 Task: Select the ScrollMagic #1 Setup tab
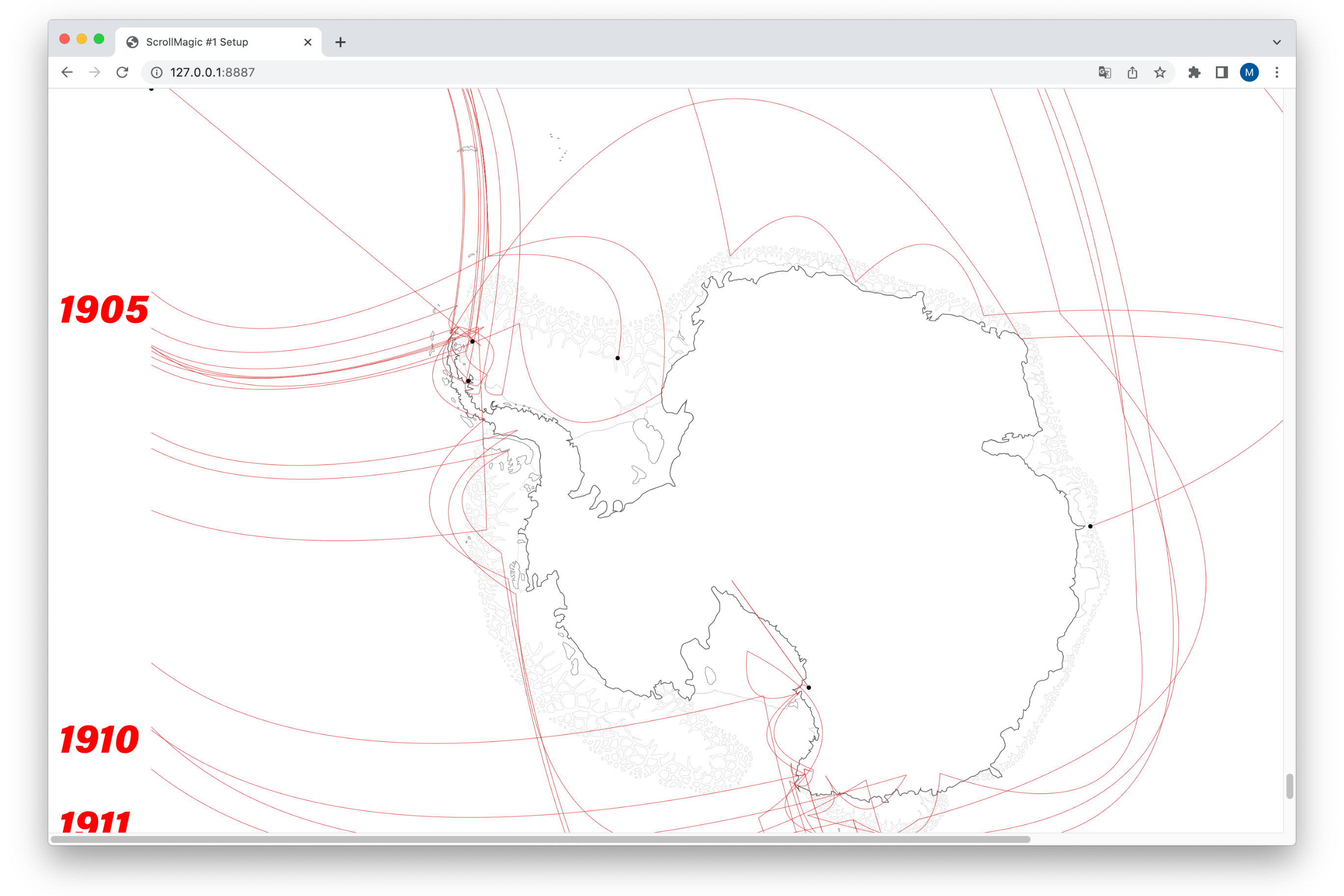point(197,42)
